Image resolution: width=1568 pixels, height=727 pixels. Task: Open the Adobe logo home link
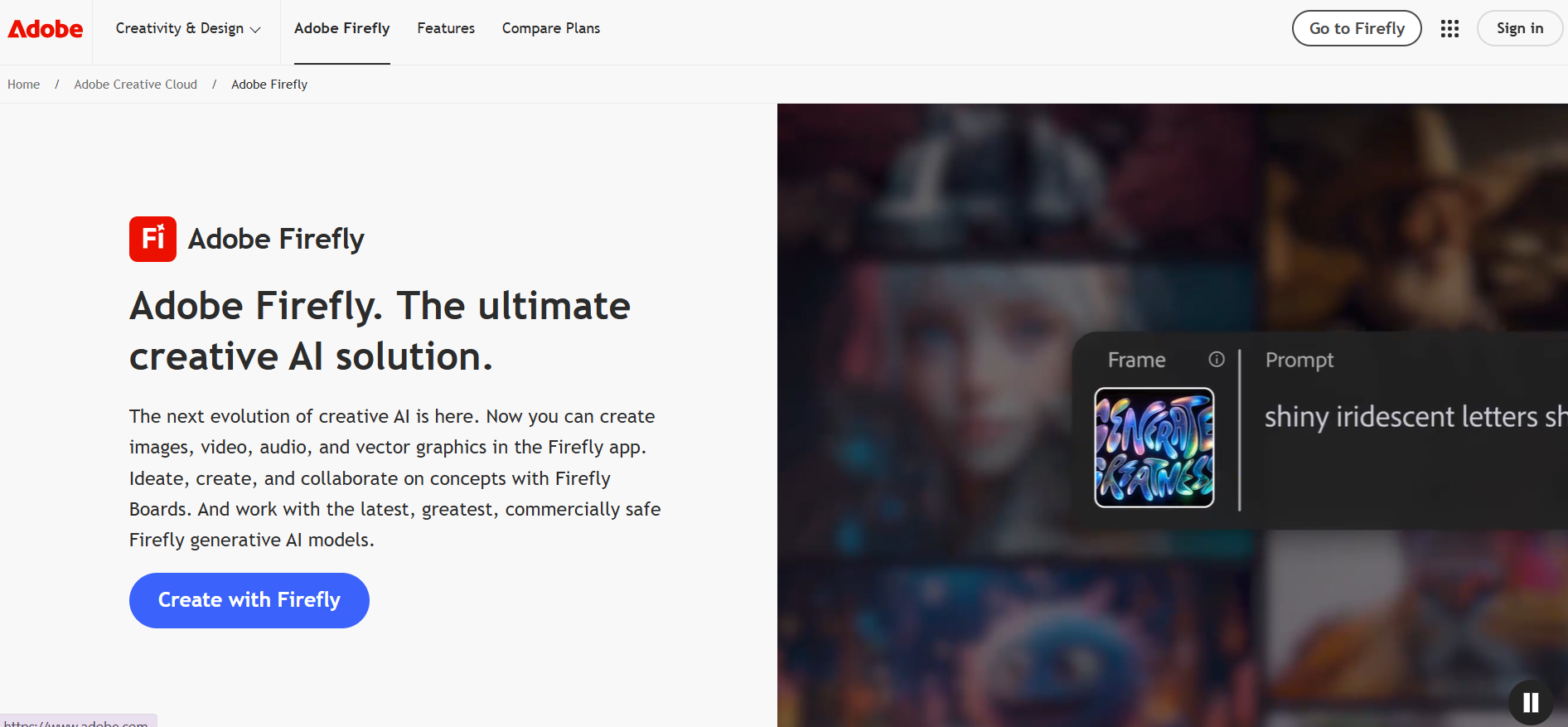pyautogui.click(x=46, y=29)
